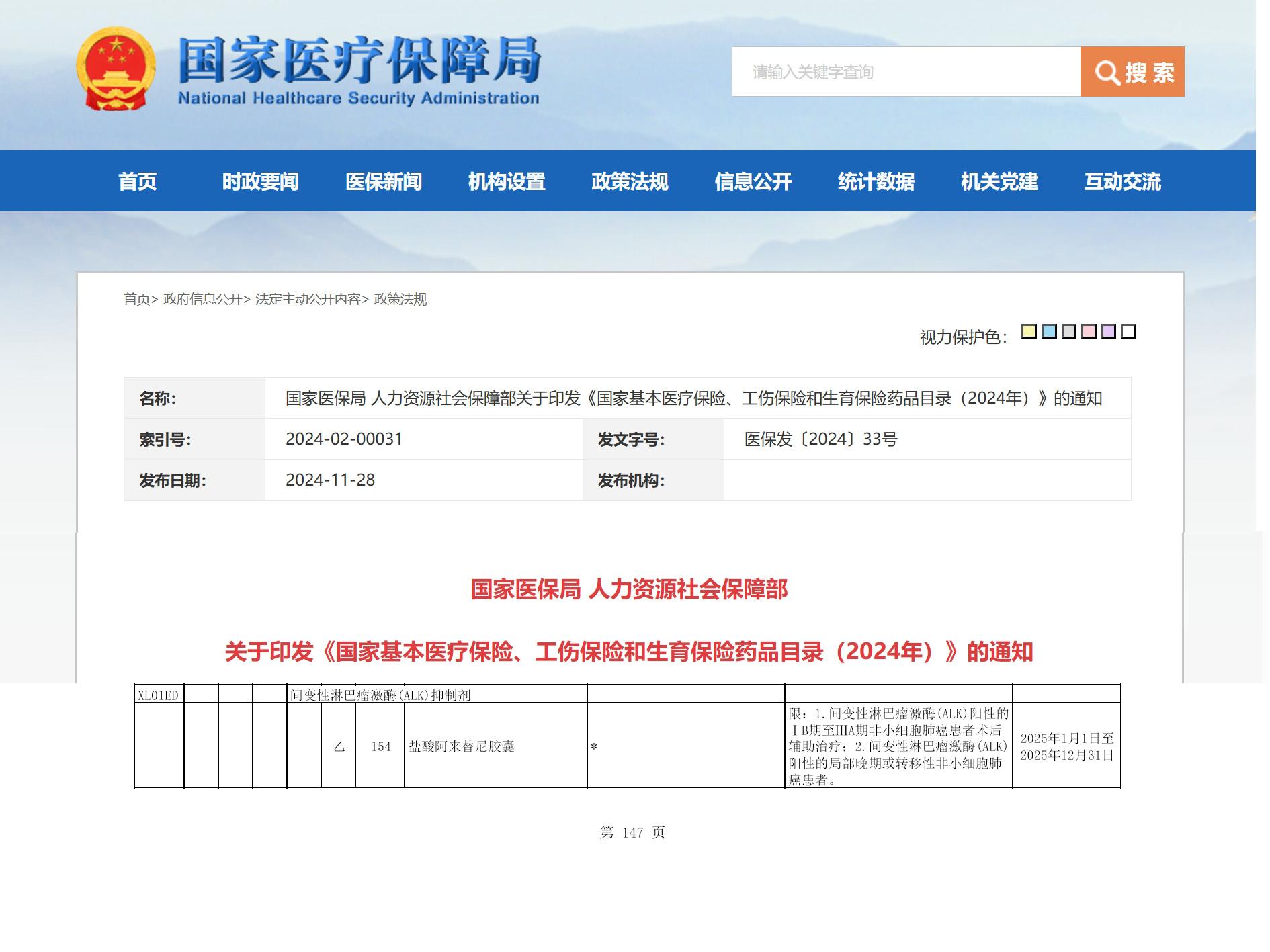Click the national emblem logo
This screenshot has width=1270, height=952.
pyautogui.click(x=116, y=69)
